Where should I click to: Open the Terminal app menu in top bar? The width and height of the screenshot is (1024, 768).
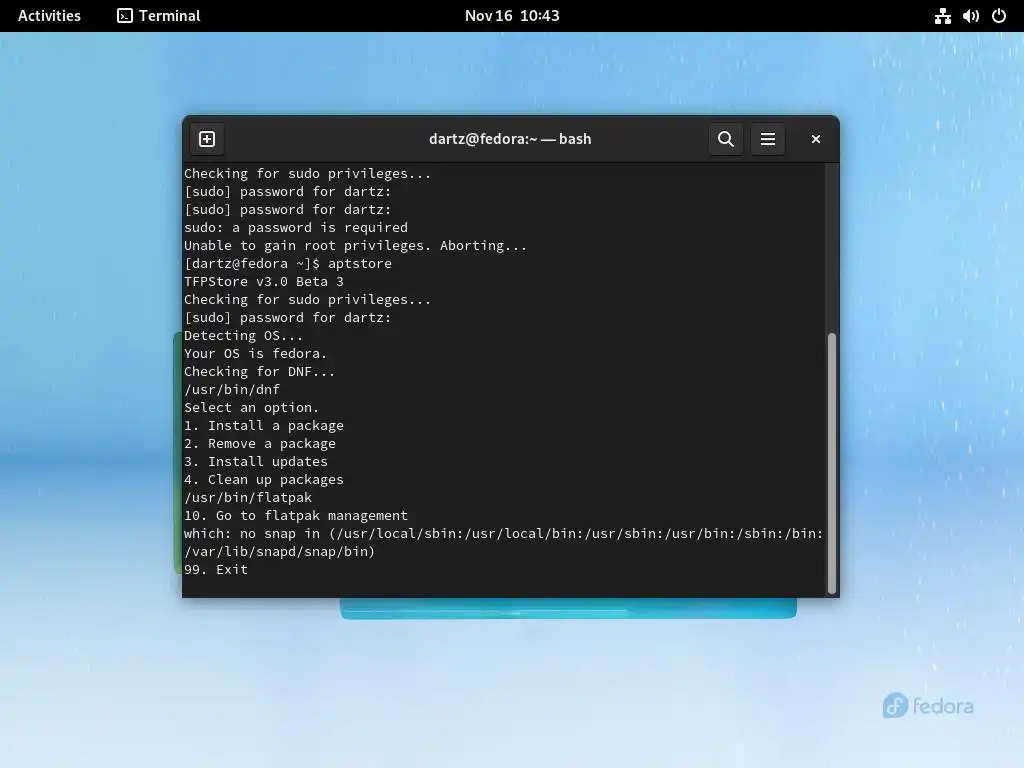(159, 16)
